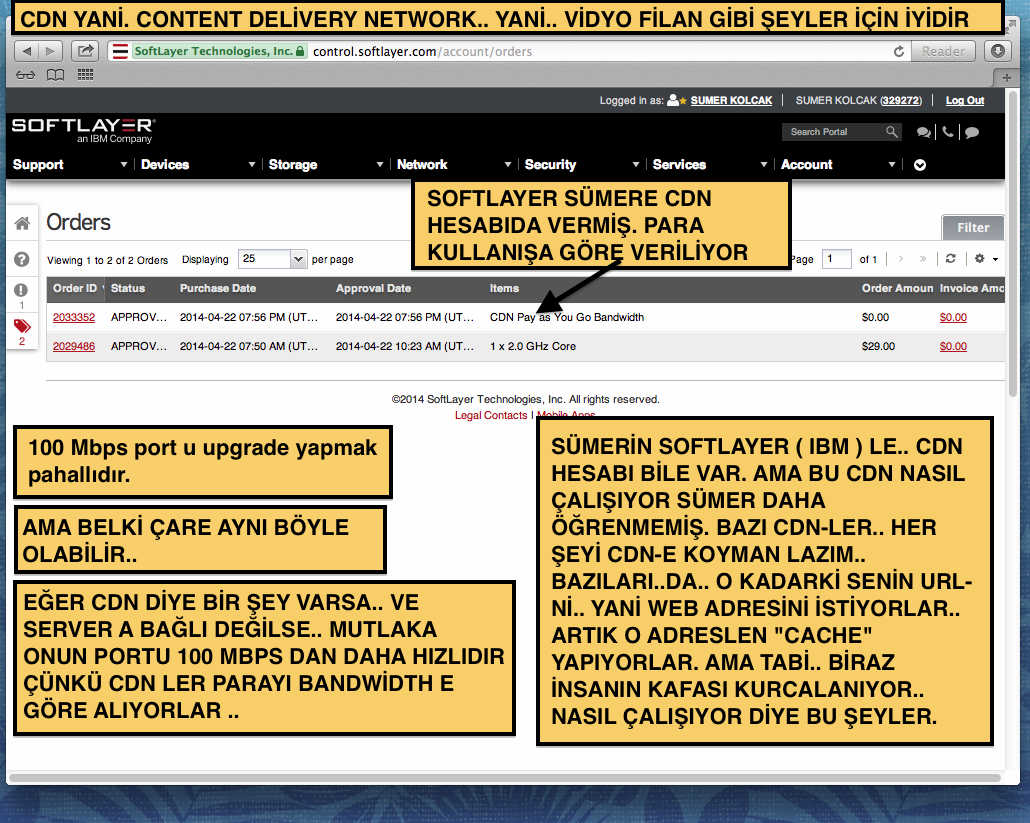Image resolution: width=1030 pixels, height=823 pixels.
Task: Click the single speech bubble icon
Action: coord(972,132)
